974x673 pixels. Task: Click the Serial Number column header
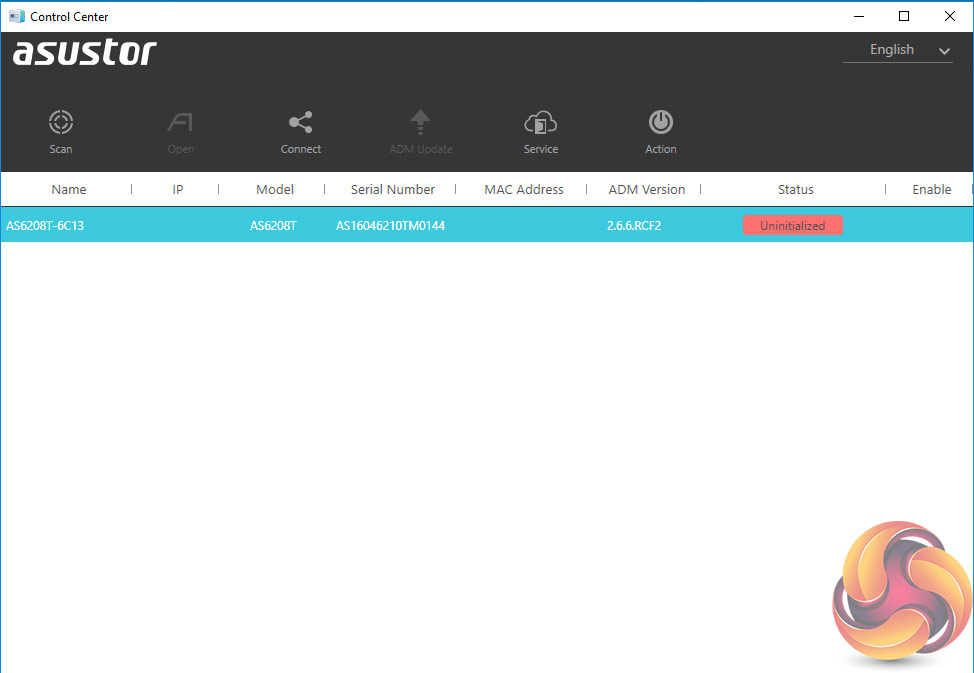393,190
